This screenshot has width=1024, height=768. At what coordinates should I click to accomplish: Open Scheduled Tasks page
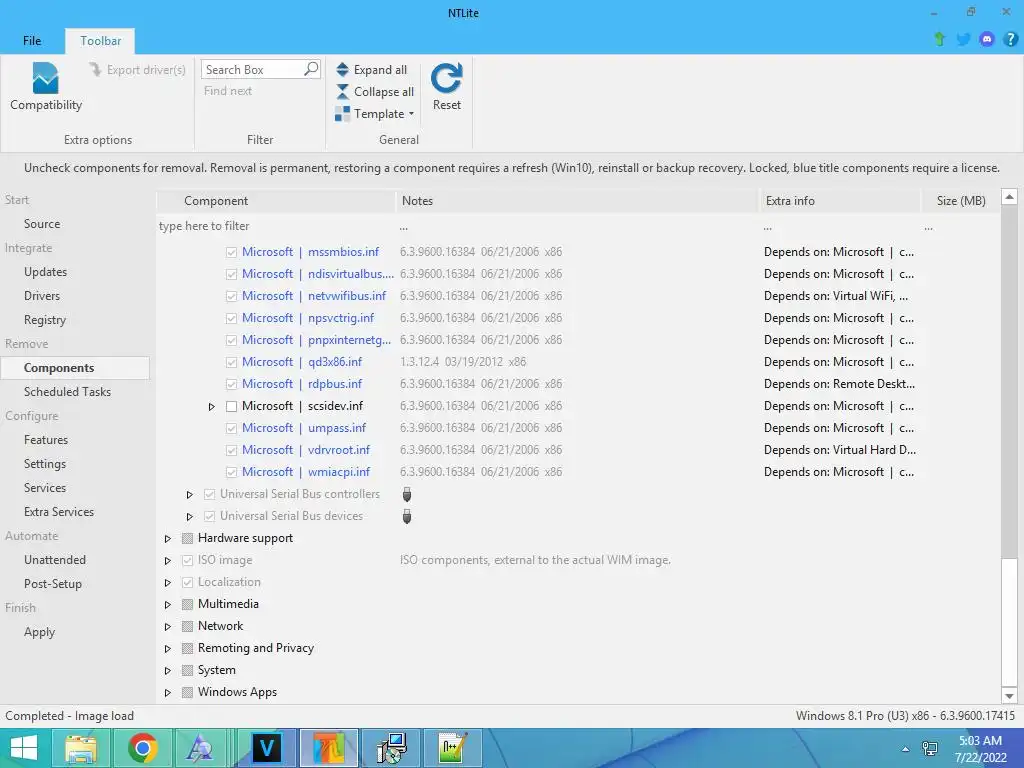pyautogui.click(x=67, y=392)
